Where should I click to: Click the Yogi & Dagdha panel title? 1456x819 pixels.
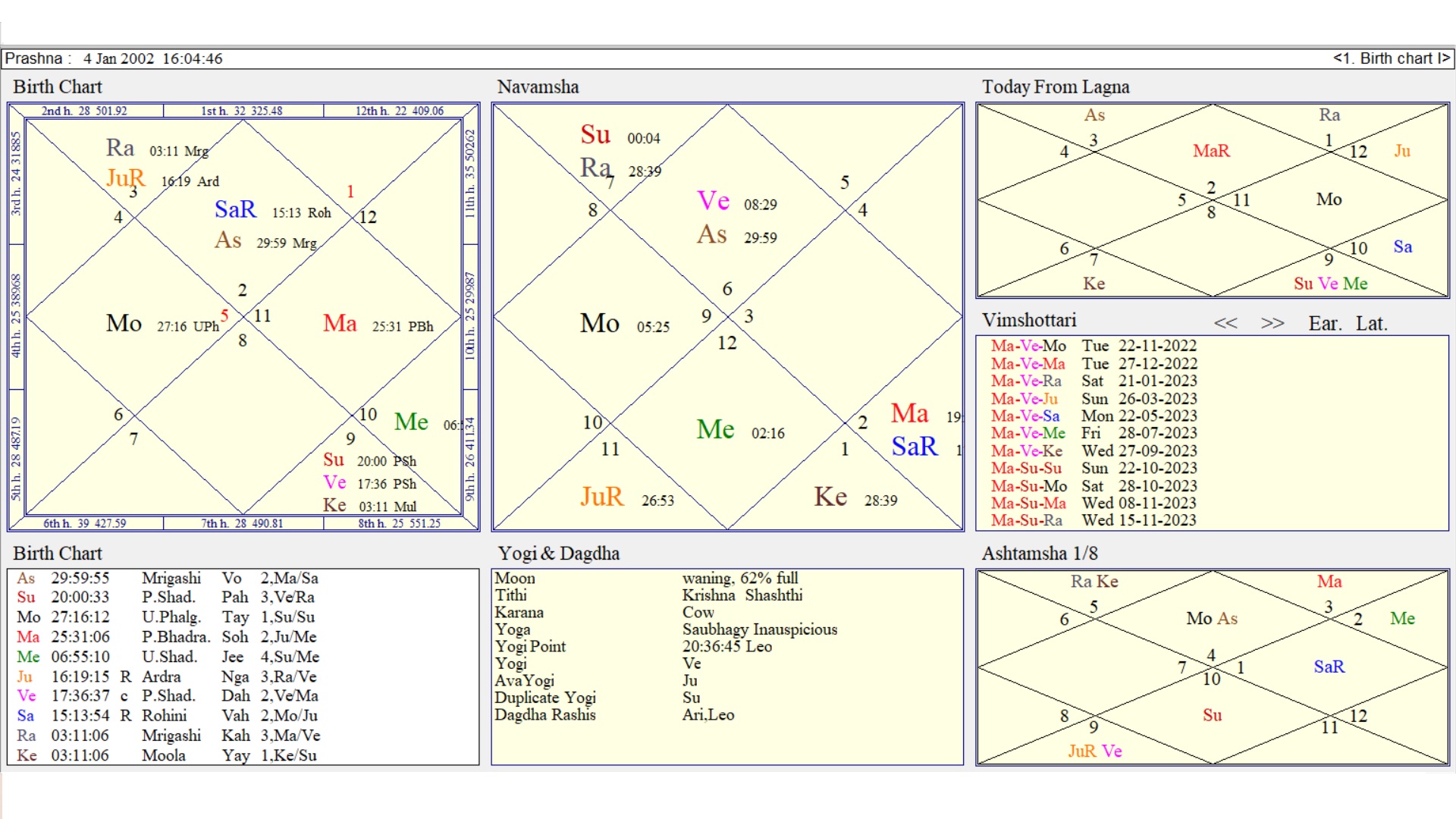[559, 554]
